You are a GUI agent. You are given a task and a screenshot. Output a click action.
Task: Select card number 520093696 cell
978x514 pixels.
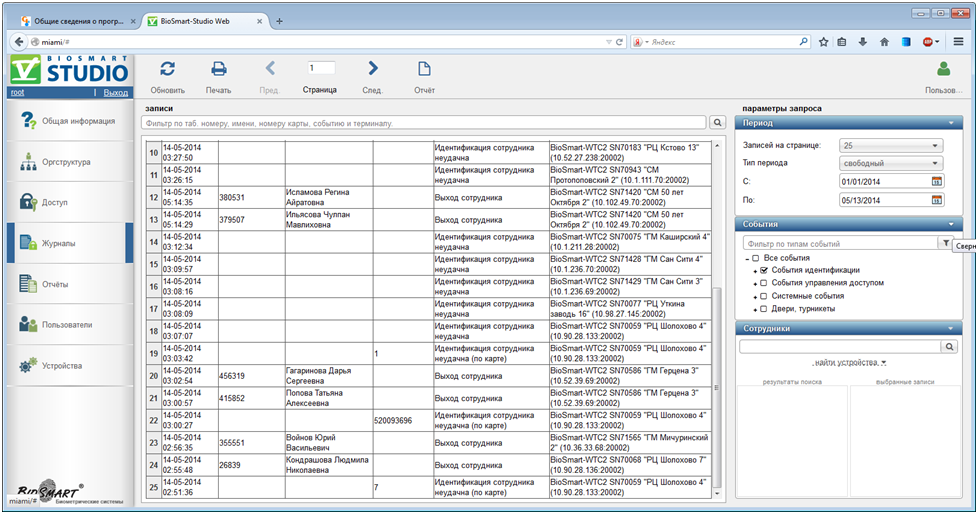[x=403, y=420]
